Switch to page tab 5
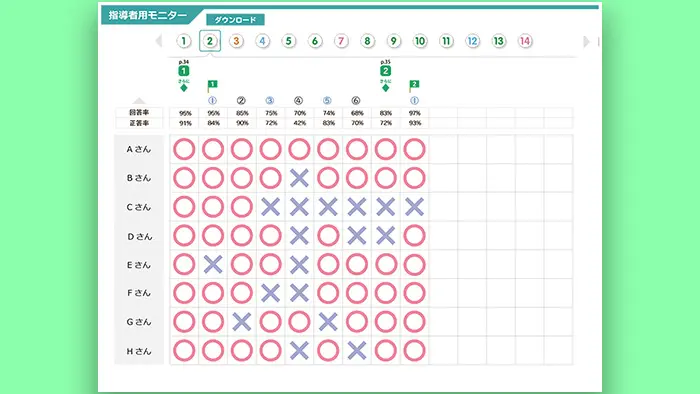 point(288,41)
